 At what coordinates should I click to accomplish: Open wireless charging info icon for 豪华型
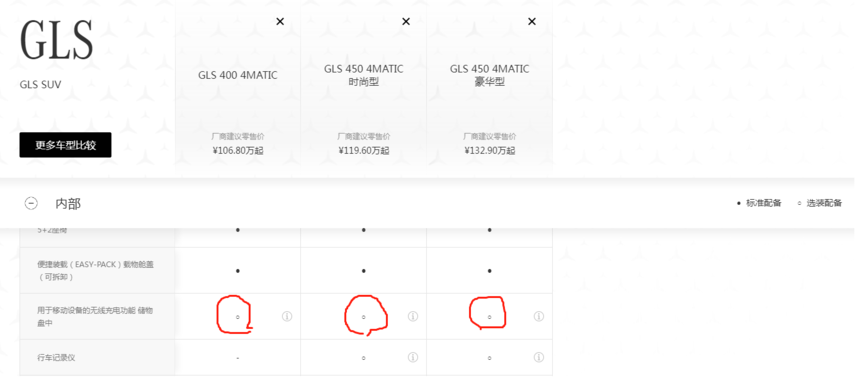539,316
